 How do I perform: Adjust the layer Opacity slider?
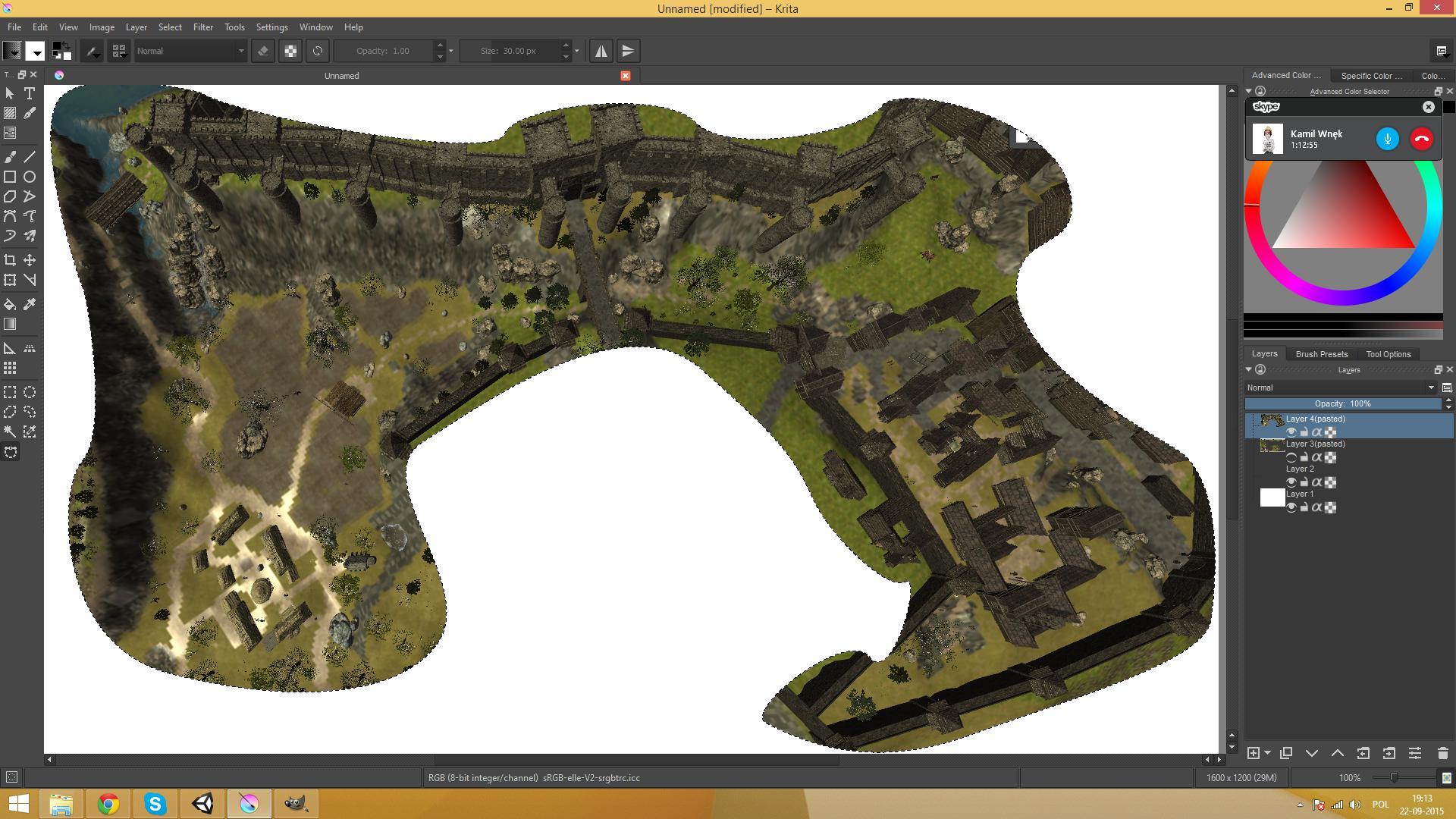[1342, 403]
